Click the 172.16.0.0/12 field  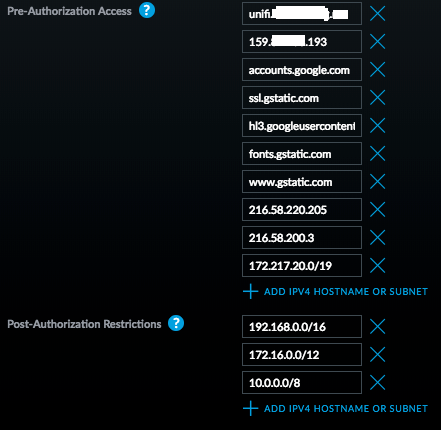(302, 354)
